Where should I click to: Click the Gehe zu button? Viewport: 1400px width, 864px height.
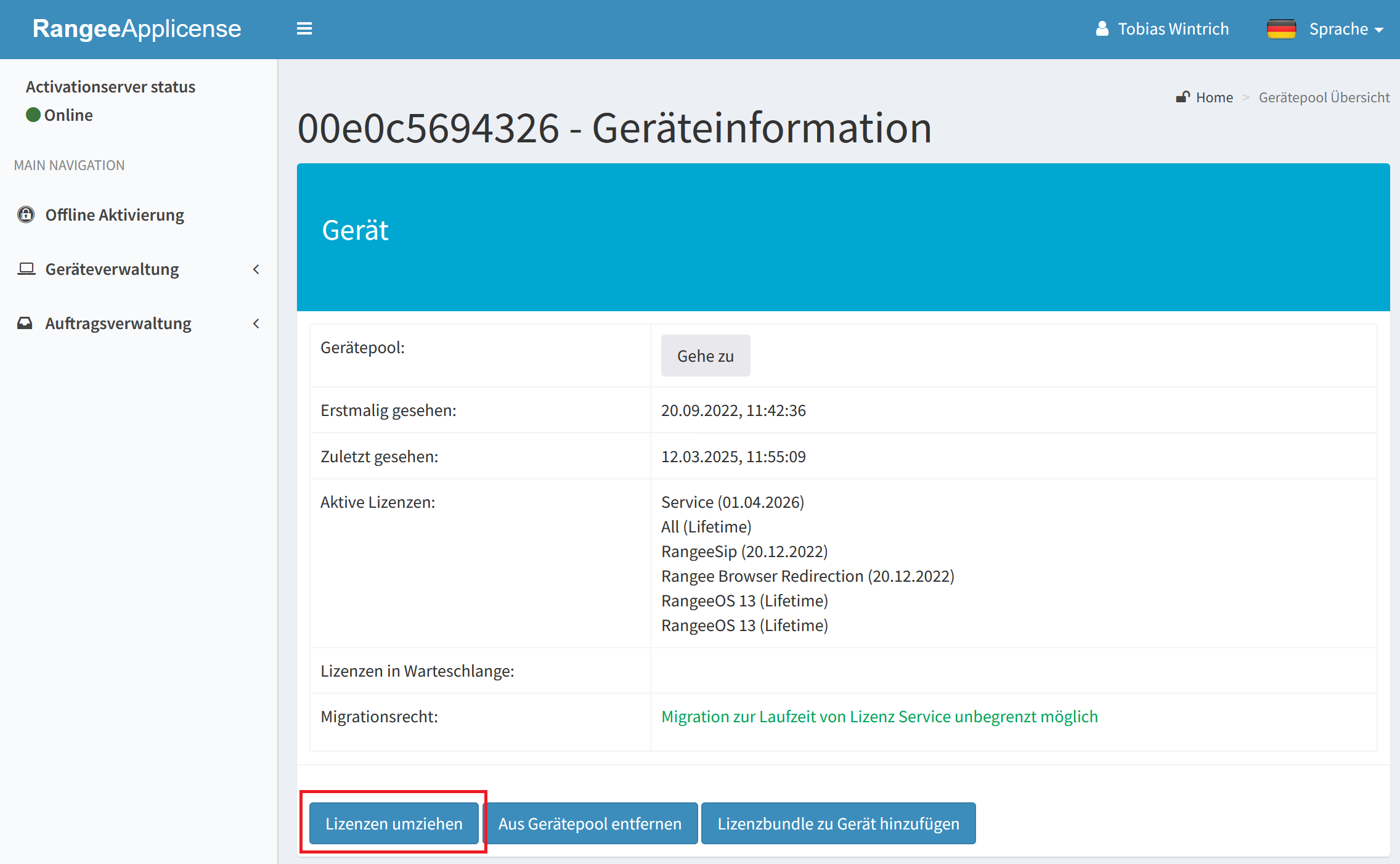[705, 356]
